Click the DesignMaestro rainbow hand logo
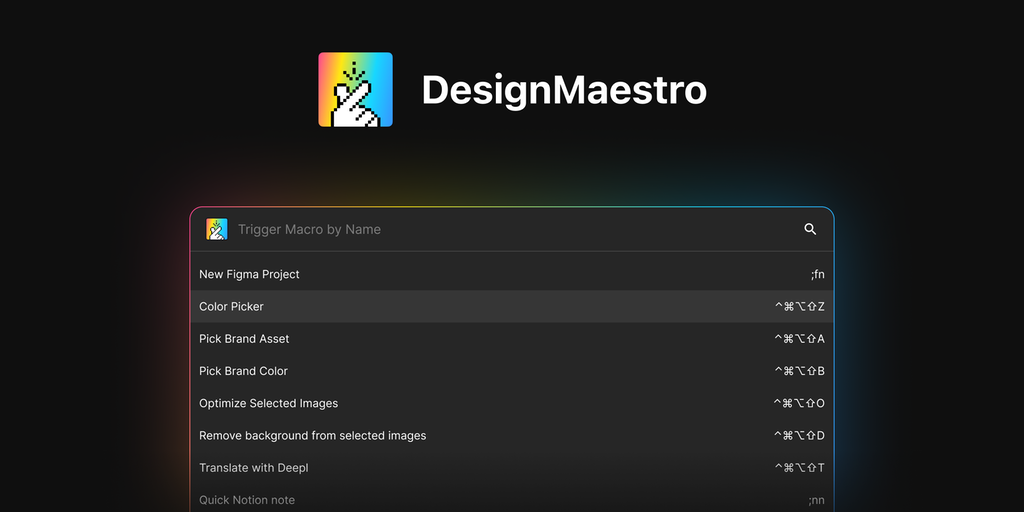The image size is (1024, 512). 355,89
